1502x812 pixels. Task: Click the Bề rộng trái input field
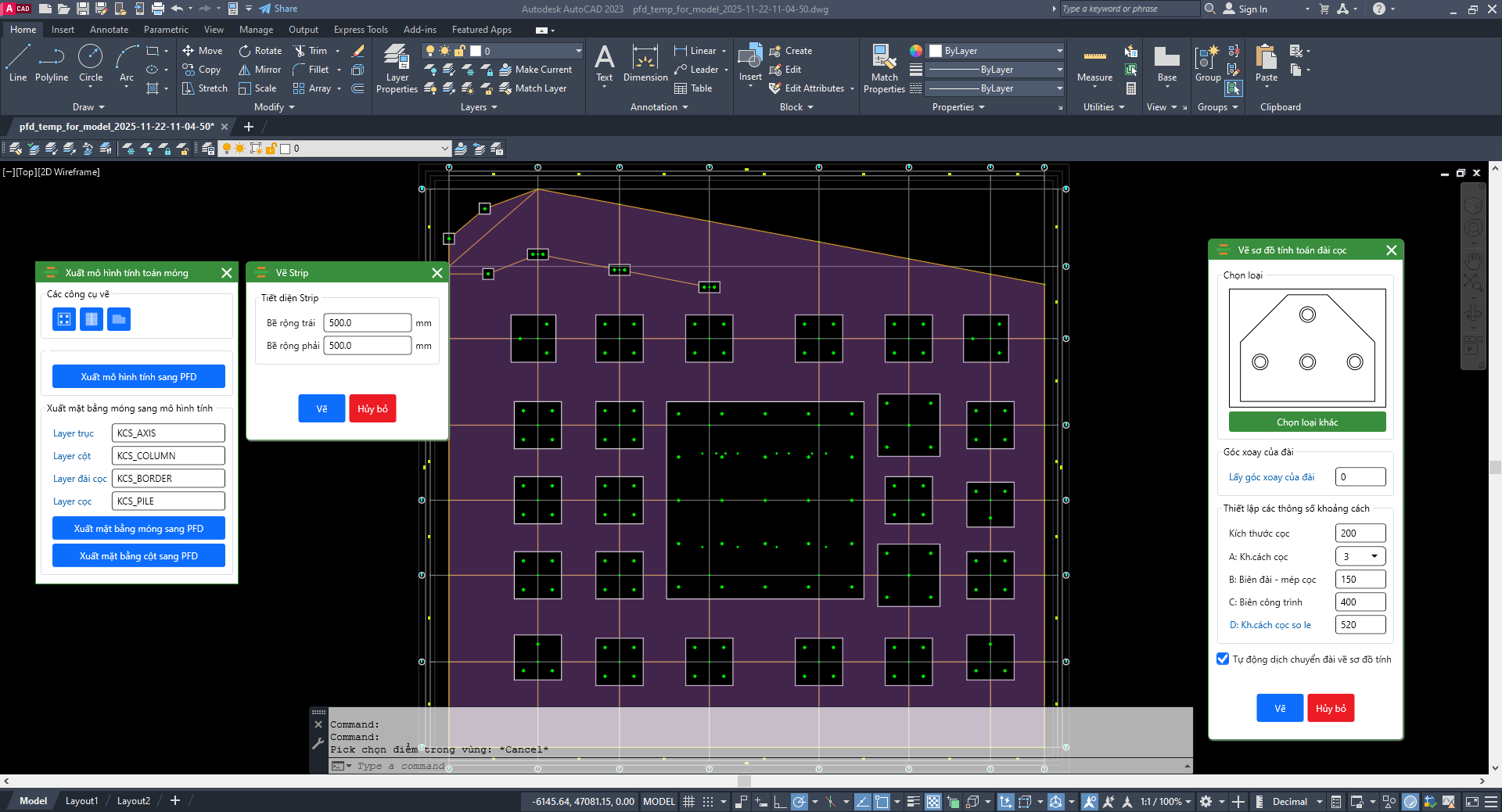click(367, 323)
